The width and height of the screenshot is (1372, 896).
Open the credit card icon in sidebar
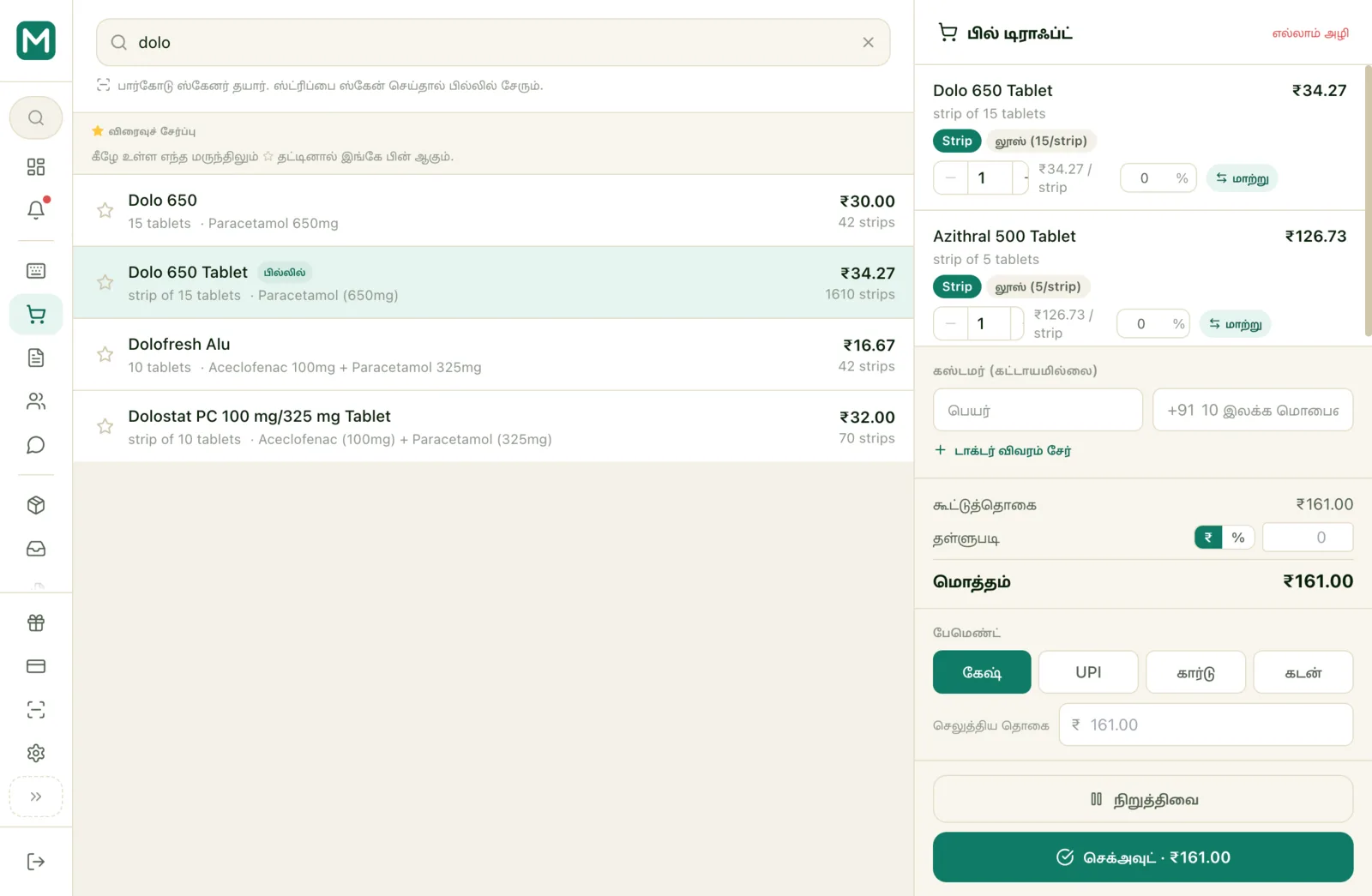pos(36,666)
